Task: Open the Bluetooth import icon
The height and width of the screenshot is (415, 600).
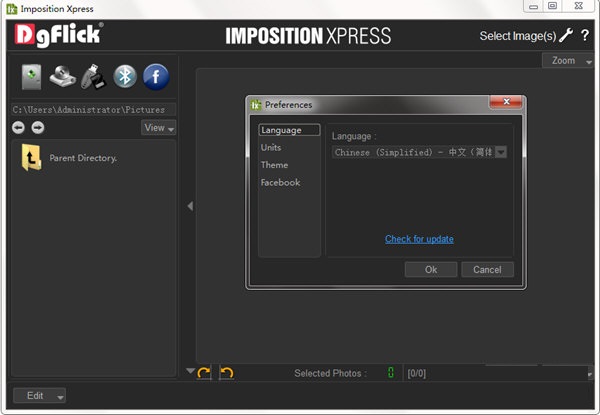Action: point(125,76)
